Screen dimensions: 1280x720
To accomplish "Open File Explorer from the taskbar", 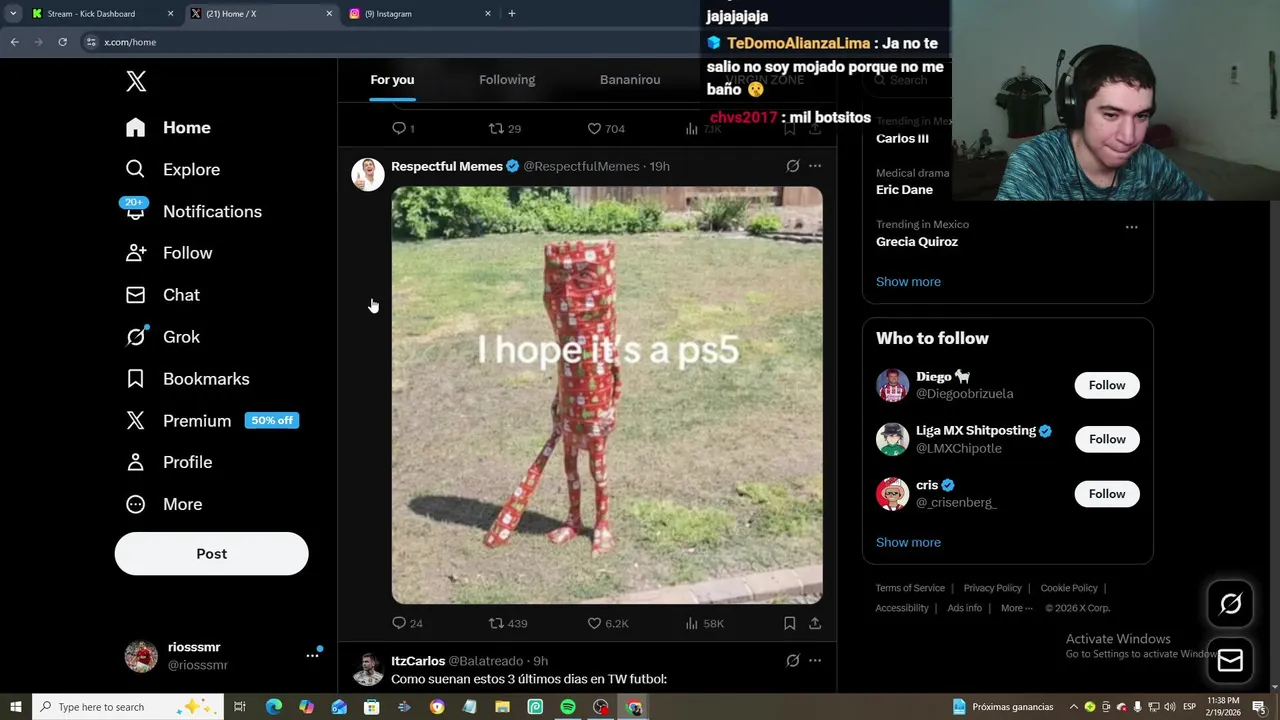I will point(503,707).
